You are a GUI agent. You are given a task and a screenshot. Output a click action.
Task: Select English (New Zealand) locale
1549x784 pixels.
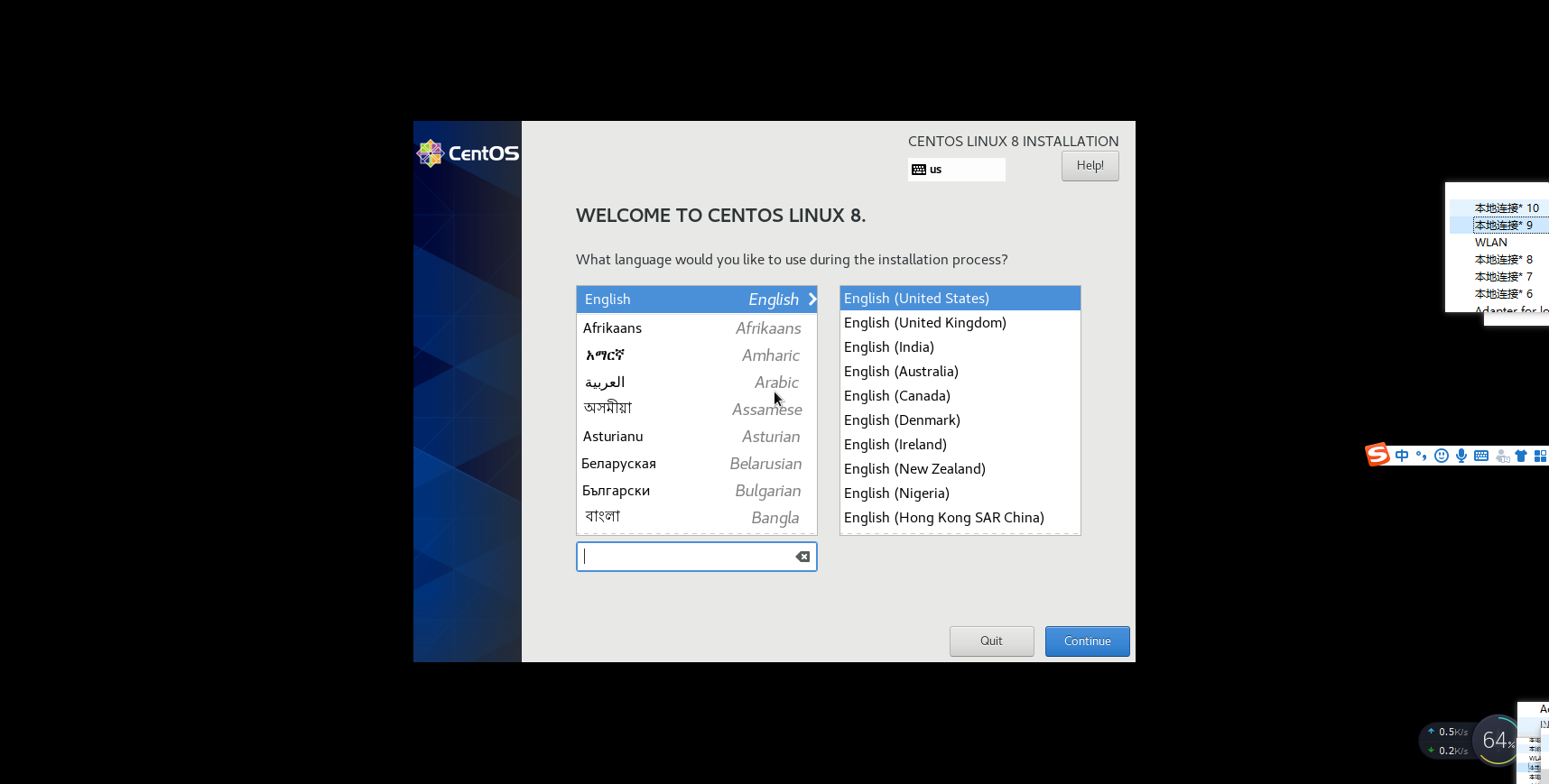click(960, 469)
